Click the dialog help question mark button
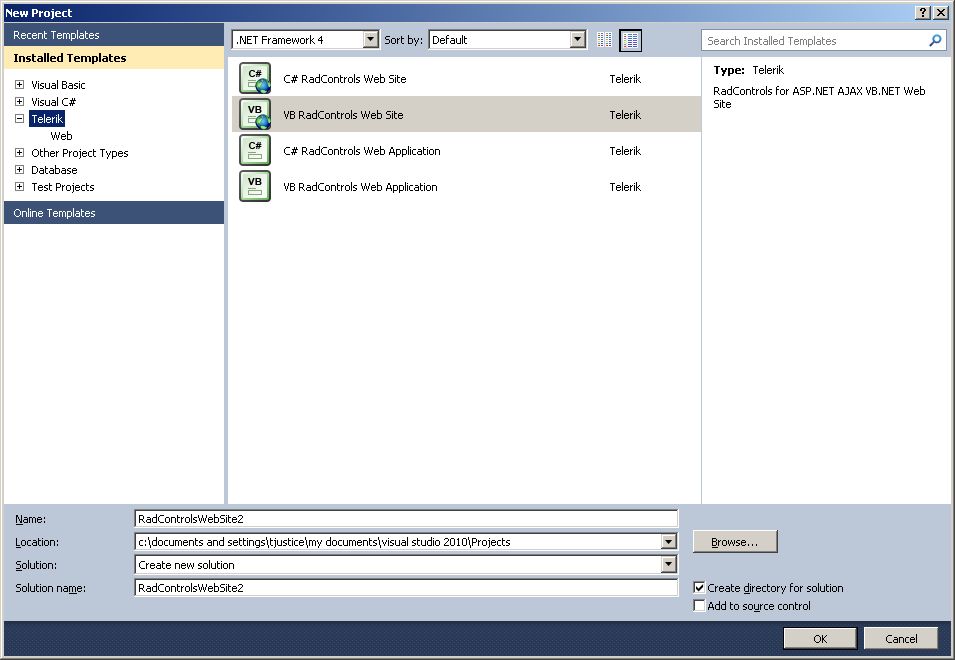The width and height of the screenshot is (955, 660). click(923, 12)
